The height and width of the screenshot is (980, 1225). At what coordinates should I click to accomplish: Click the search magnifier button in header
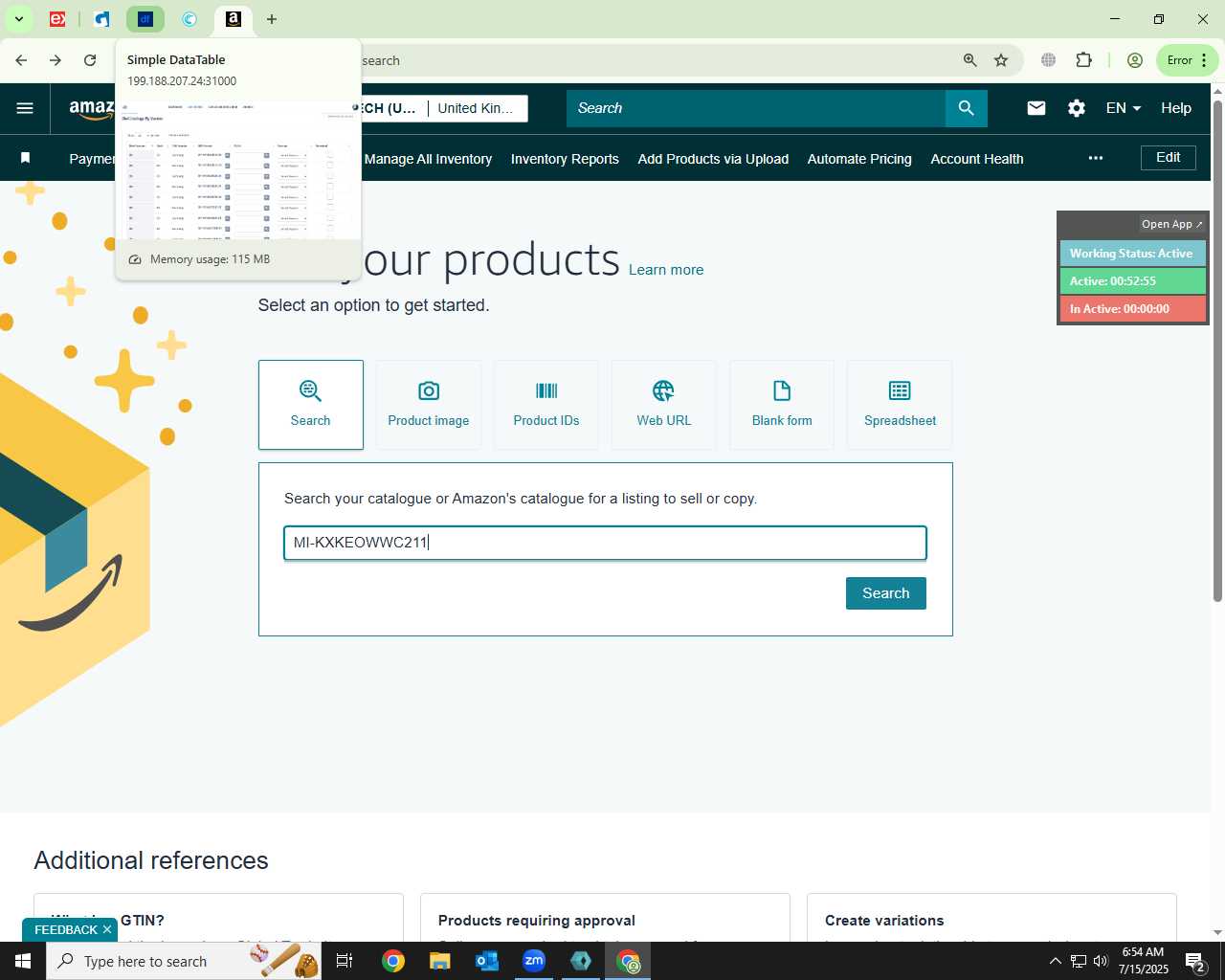[967, 108]
